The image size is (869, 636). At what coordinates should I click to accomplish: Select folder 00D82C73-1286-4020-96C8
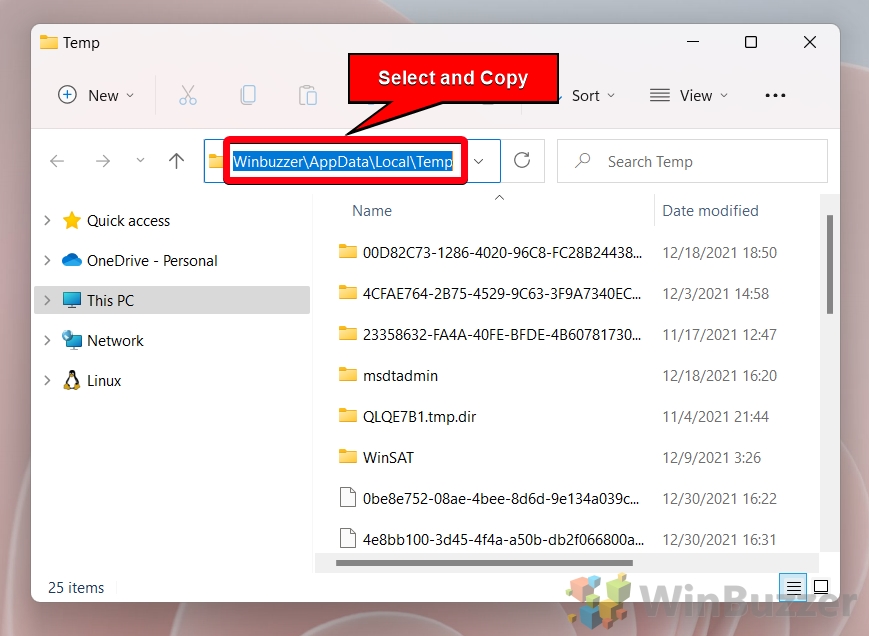[502, 253]
